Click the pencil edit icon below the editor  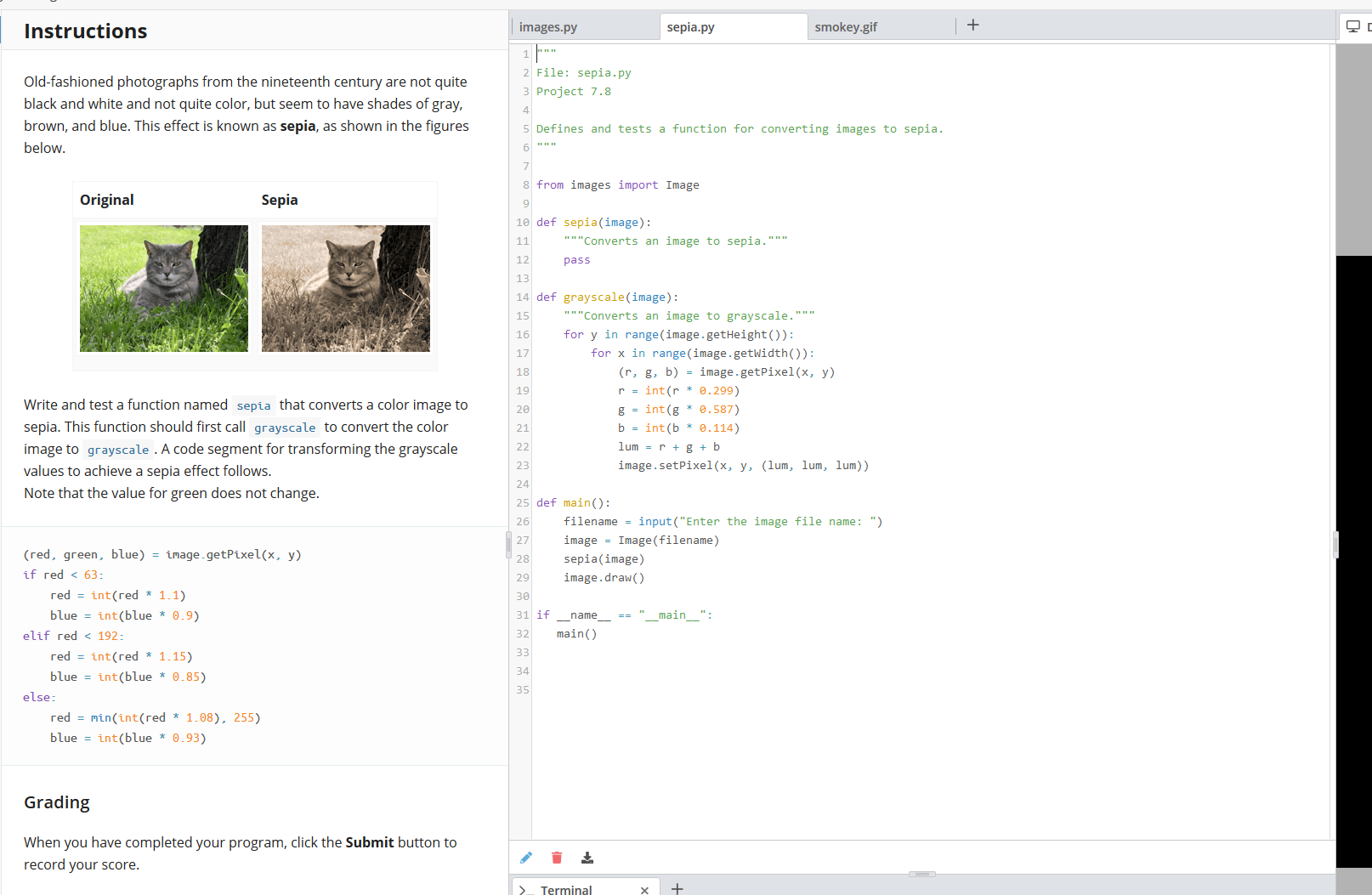coord(525,858)
